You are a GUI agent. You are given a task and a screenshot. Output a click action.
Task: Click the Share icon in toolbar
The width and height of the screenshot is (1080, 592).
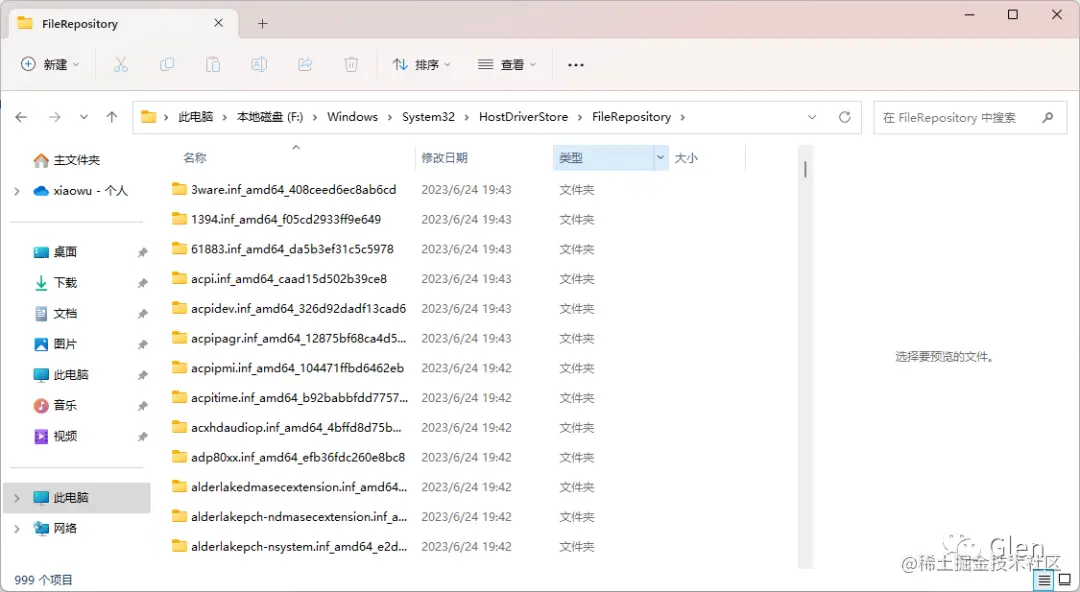tap(305, 64)
